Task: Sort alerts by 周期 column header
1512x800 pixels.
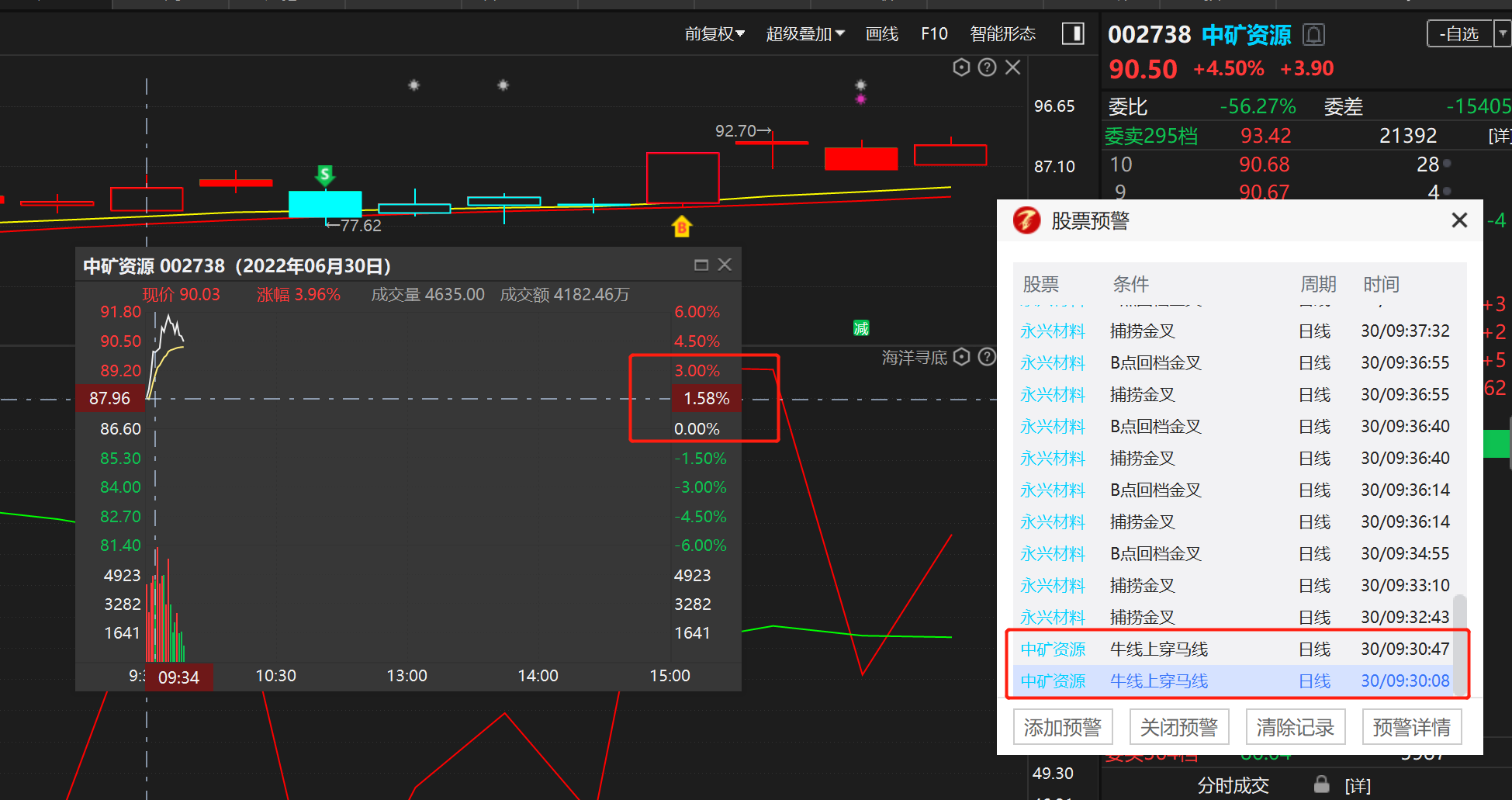Action: point(1318,284)
